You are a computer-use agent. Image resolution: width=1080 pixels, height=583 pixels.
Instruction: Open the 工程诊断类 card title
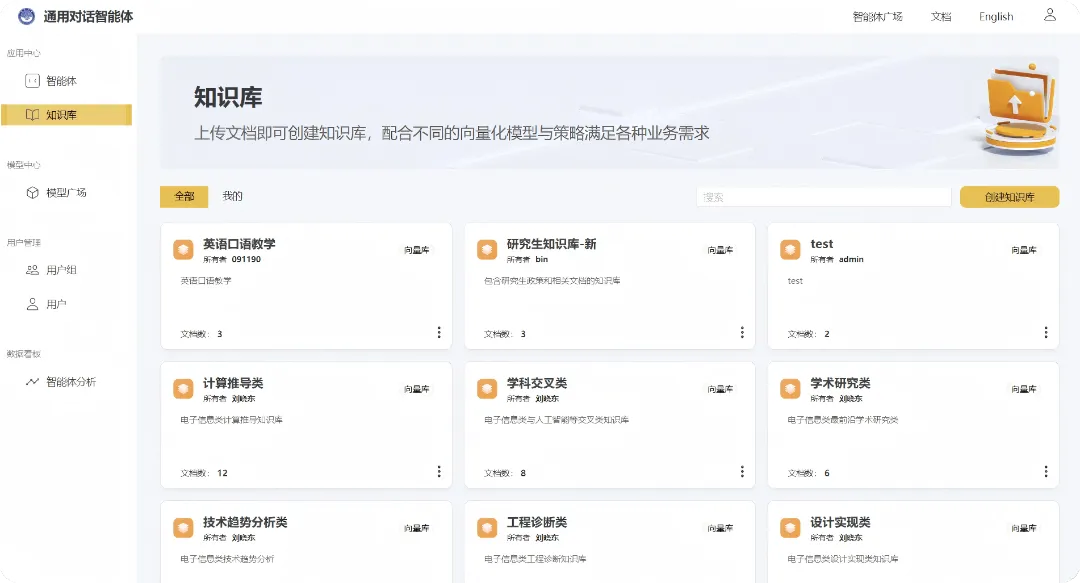(537, 522)
